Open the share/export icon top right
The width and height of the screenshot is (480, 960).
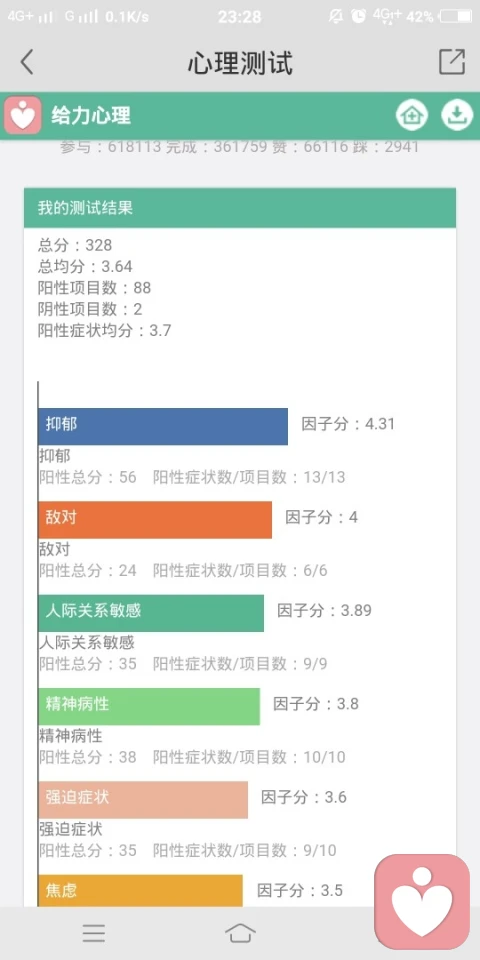tap(452, 62)
